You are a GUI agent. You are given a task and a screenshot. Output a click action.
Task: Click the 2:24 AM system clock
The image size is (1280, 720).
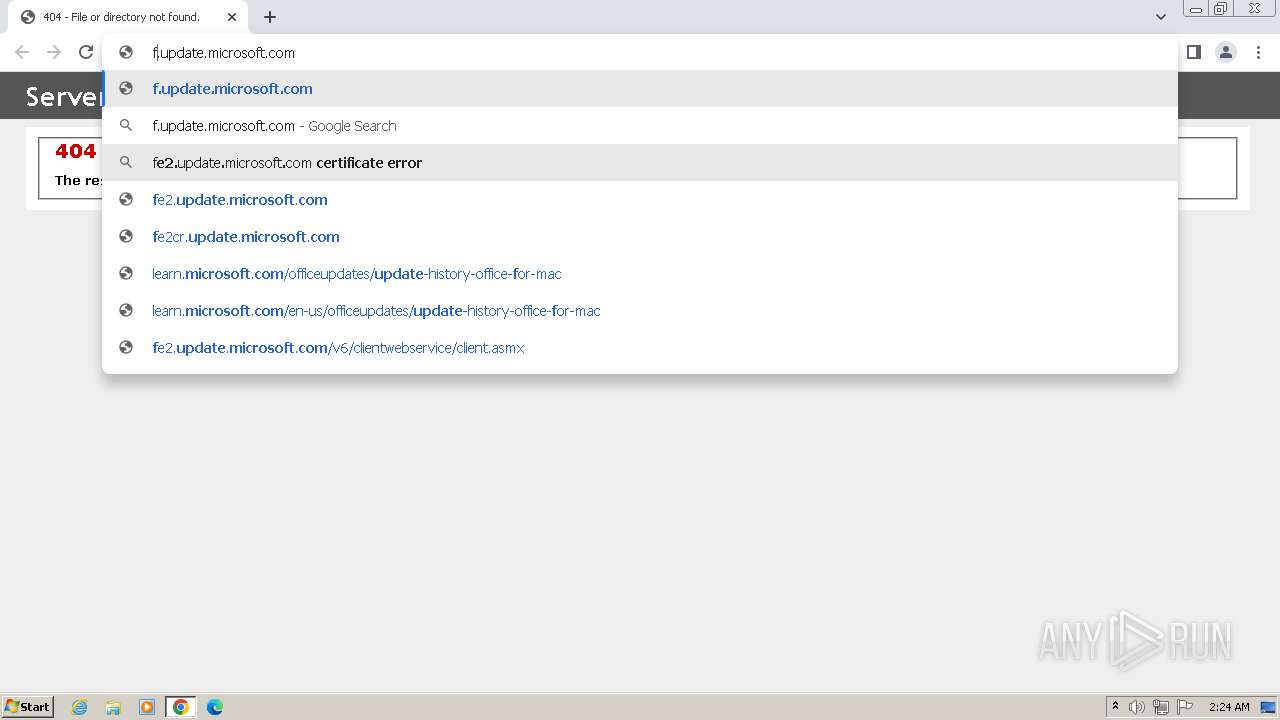[x=1229, y=707]
